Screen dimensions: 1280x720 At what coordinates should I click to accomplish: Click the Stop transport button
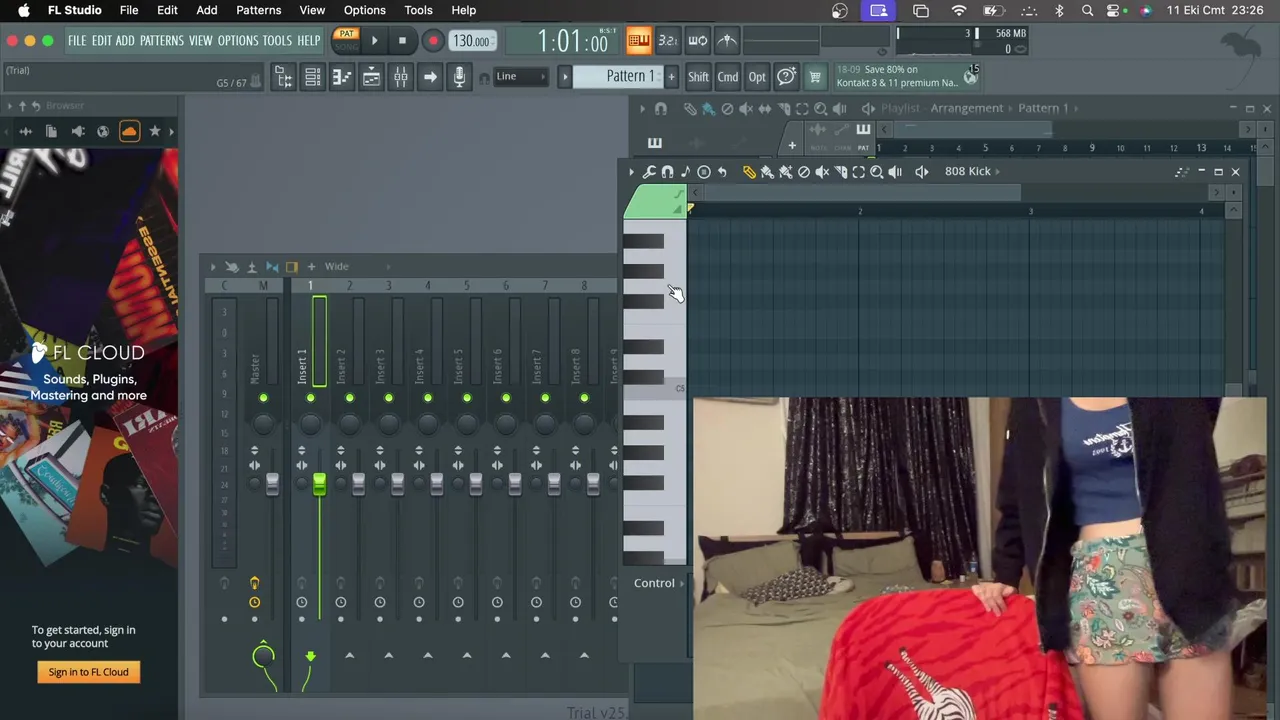tap(402, 41)
